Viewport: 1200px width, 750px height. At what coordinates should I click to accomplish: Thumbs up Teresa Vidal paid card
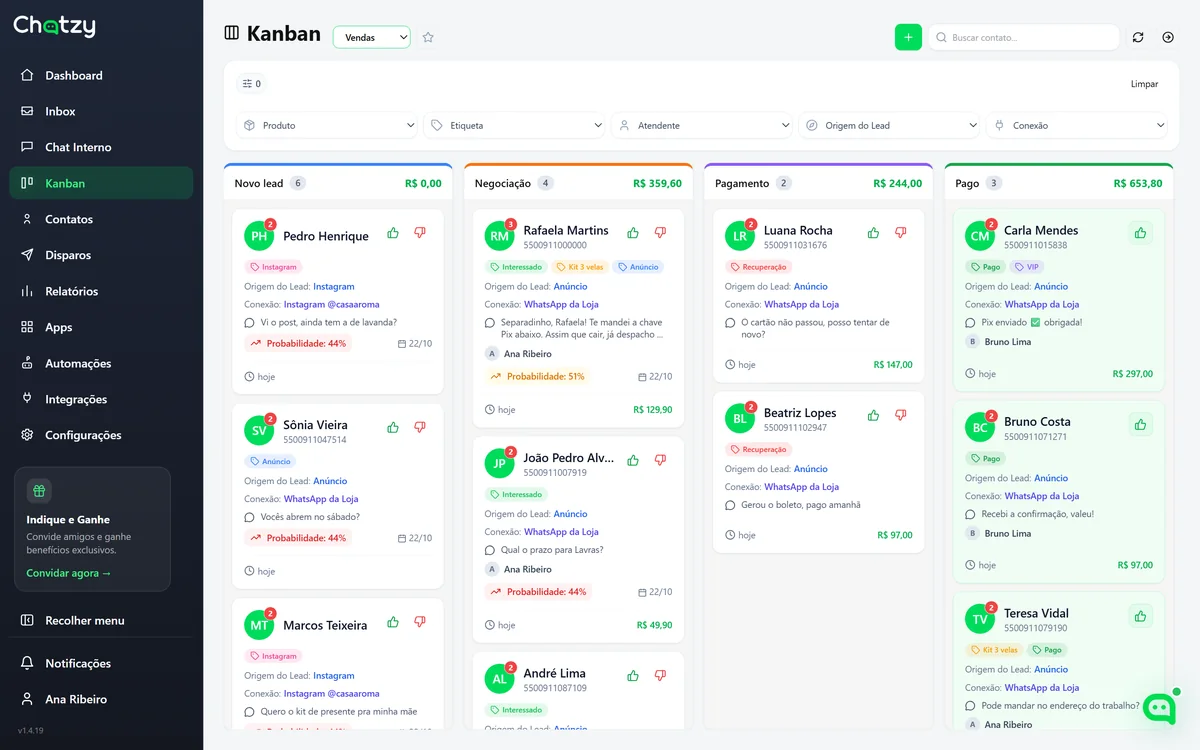coord(1140,616)
